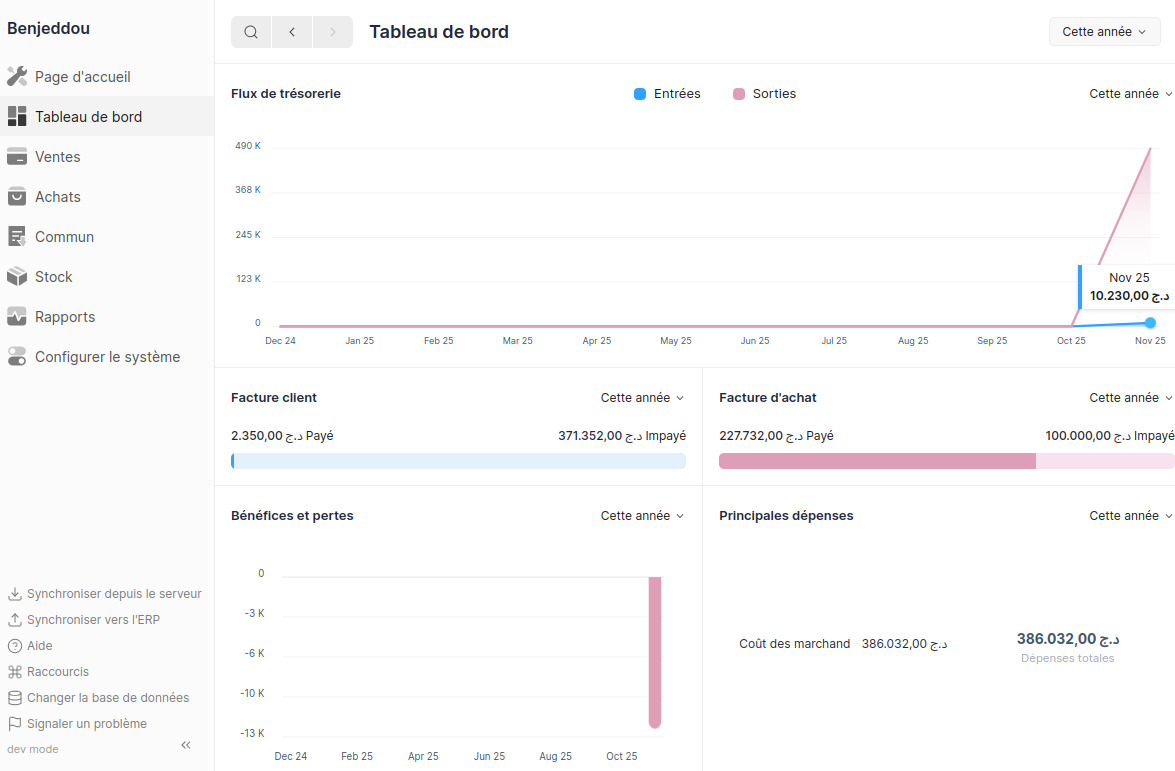
Task: Collapse sidebar with double chevron icon
Action: pos(186,745)
